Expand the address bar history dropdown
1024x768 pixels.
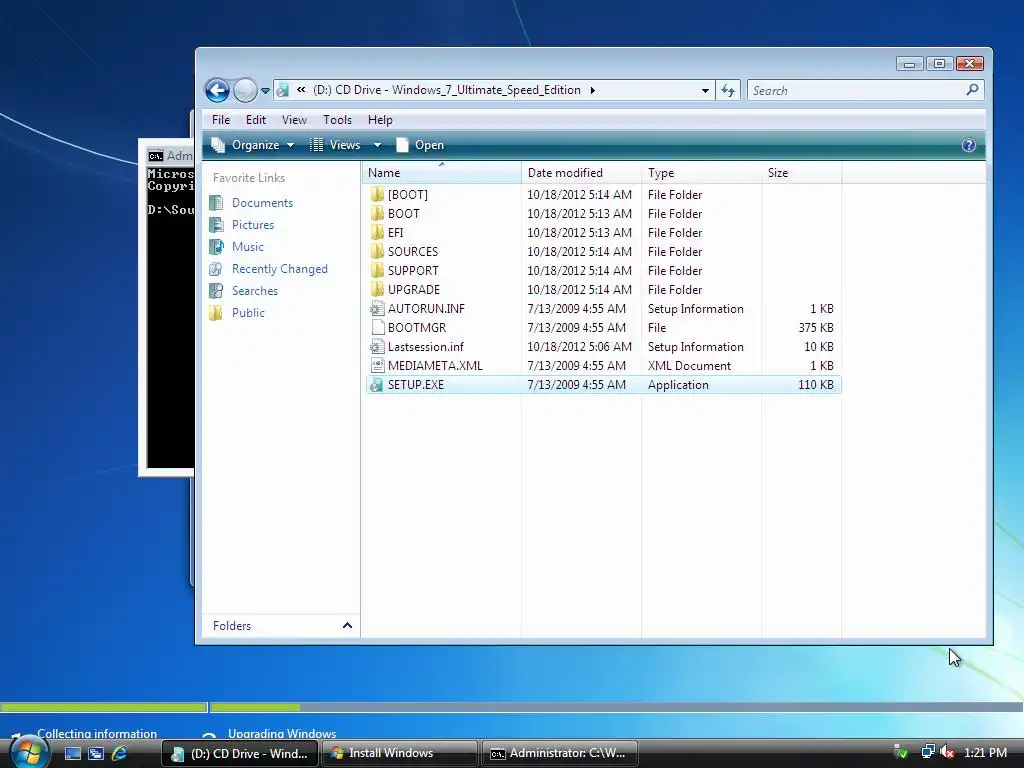point(705,91)
